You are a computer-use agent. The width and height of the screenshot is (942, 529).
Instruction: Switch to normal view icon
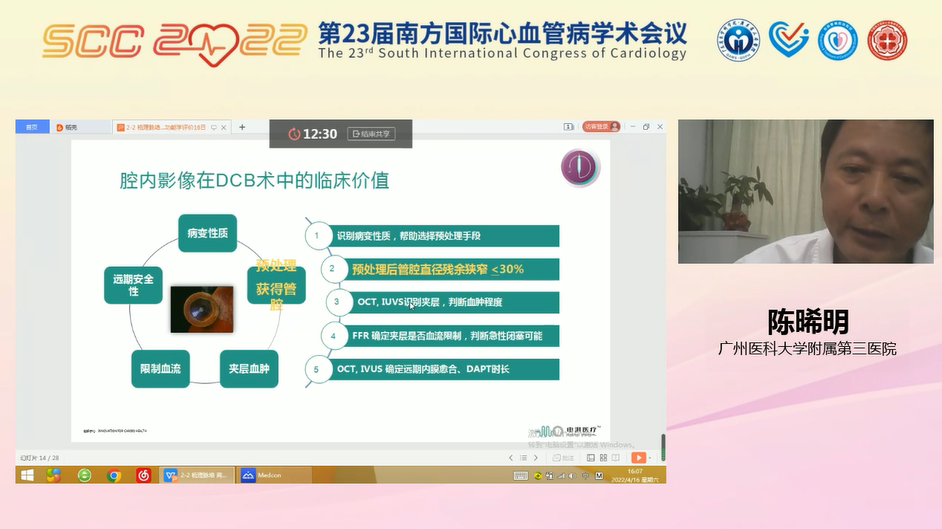click(x=591, y=458)
